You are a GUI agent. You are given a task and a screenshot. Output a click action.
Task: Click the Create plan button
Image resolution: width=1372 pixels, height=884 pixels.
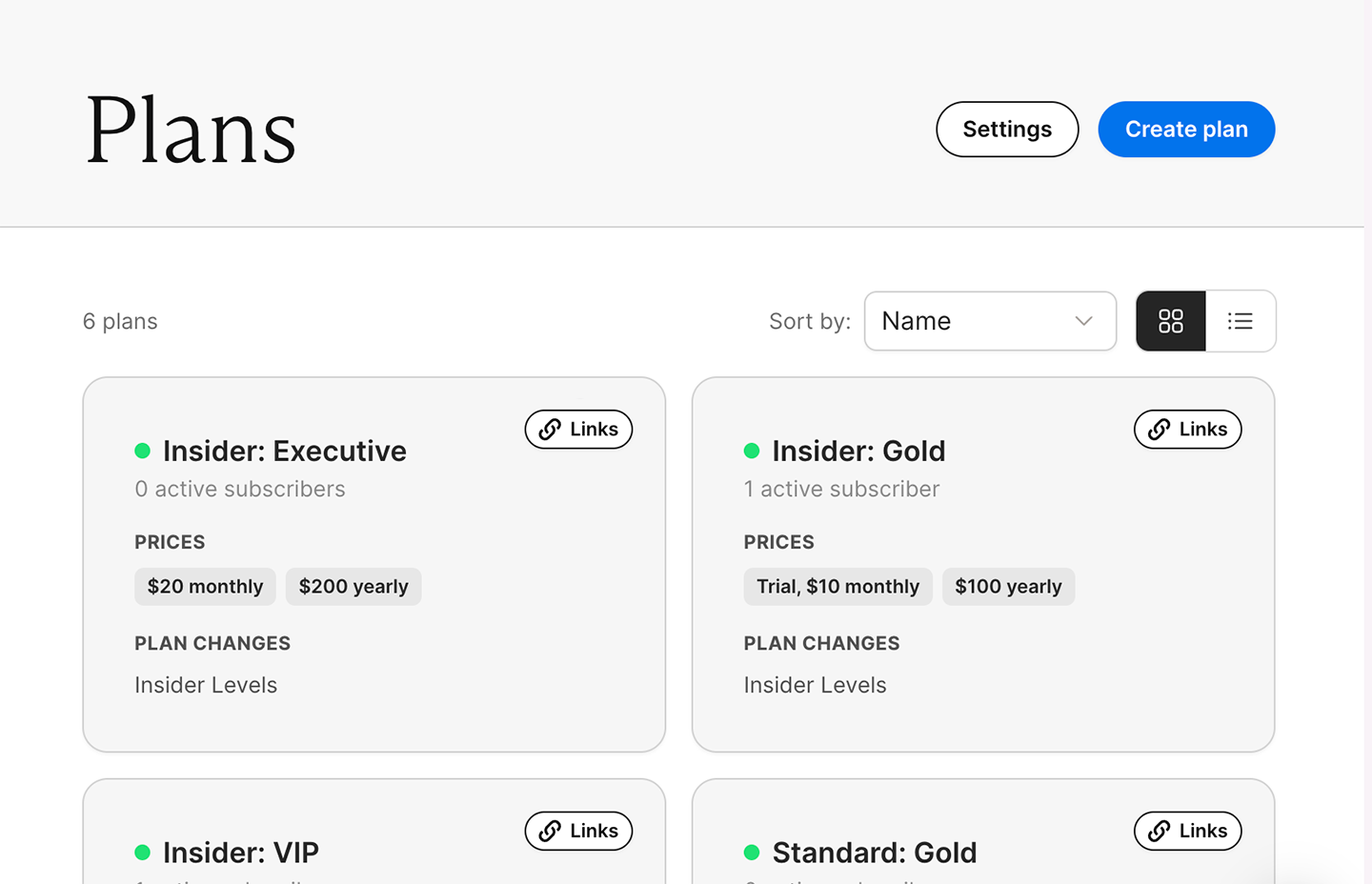tap(1186, 129)
